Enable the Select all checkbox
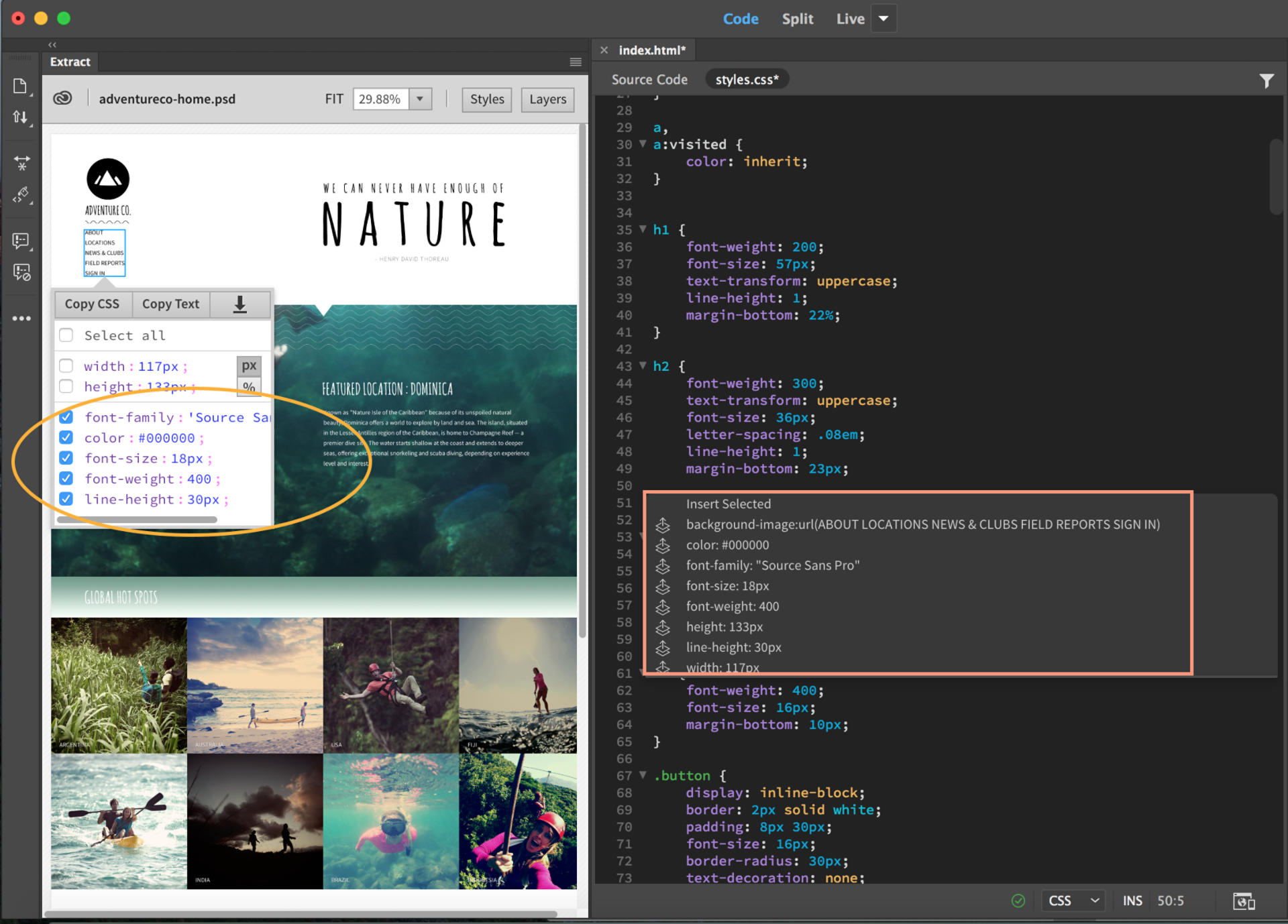 point(66,335)
